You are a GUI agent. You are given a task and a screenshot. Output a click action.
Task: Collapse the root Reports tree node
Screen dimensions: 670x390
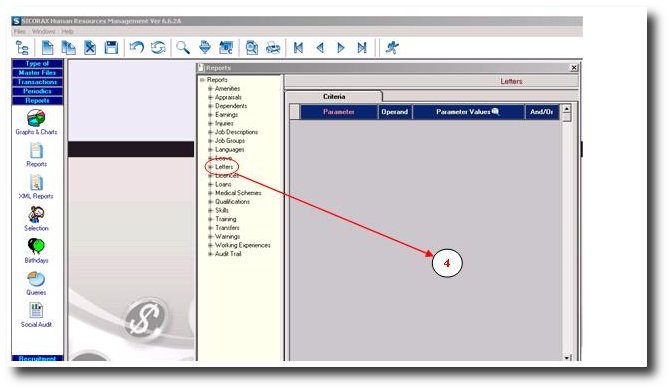click(x=202, y=80)
